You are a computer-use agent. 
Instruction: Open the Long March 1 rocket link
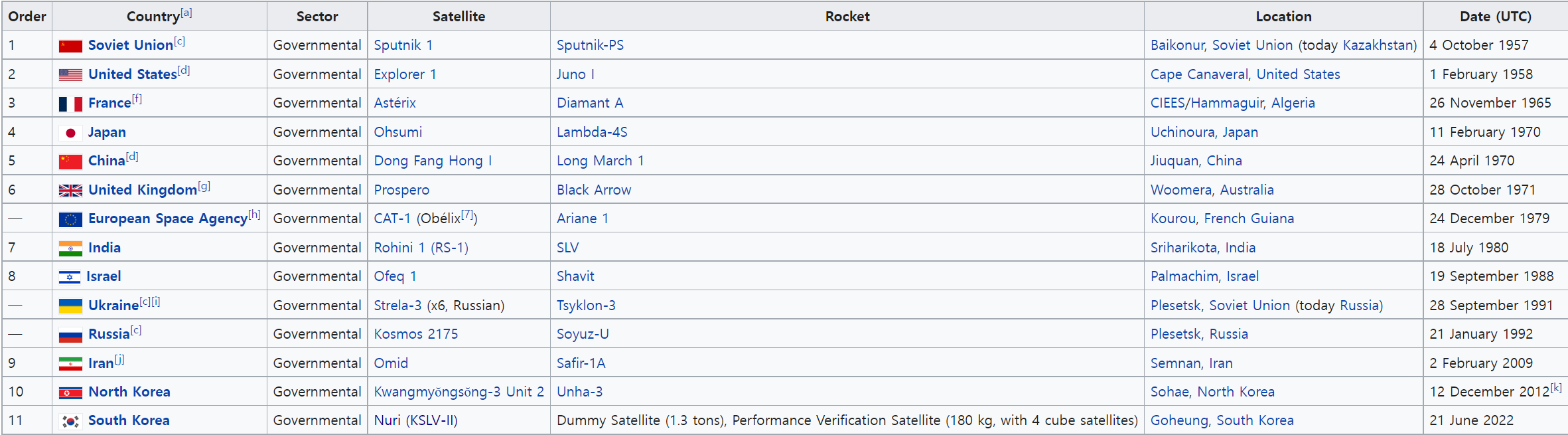[600, 161]
